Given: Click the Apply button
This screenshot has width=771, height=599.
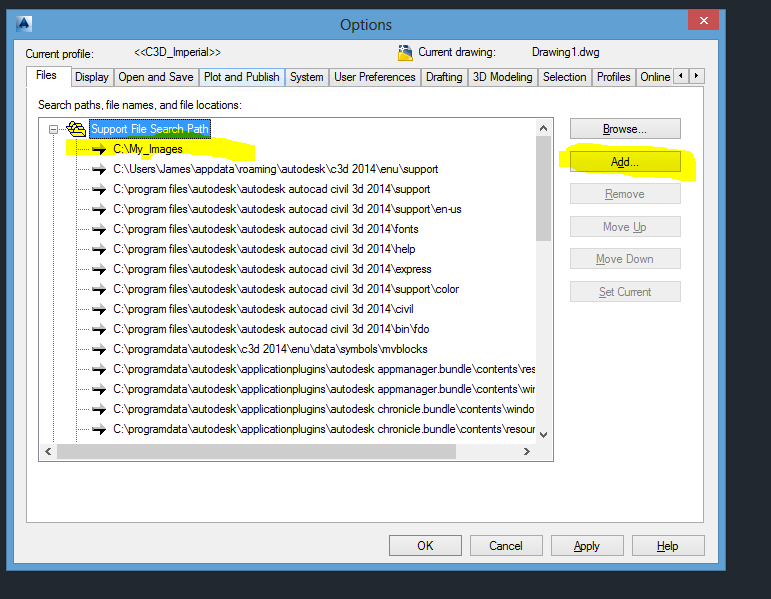Looking at the screenshot, I should pyautogui.click(x=587, y=546).
